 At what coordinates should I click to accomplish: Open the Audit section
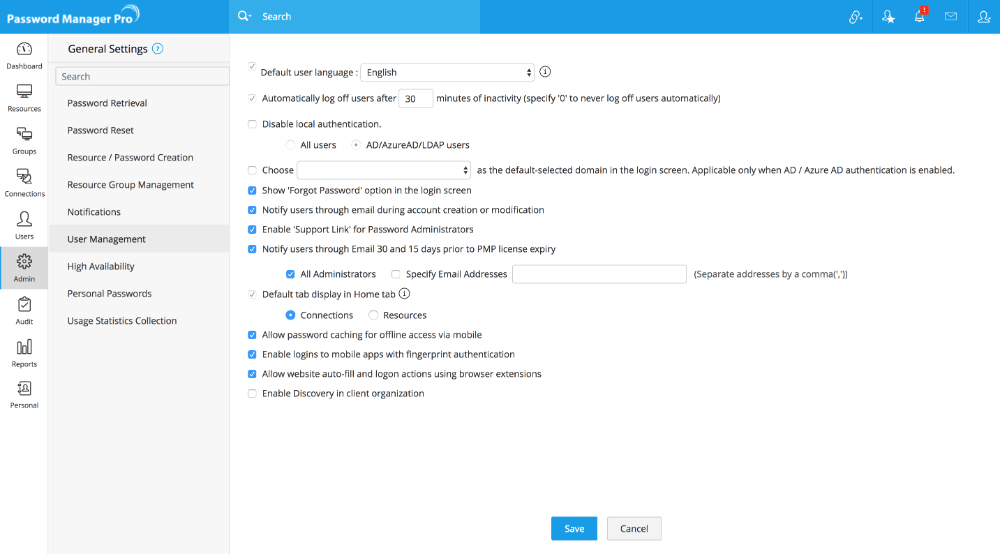[24, 310]
